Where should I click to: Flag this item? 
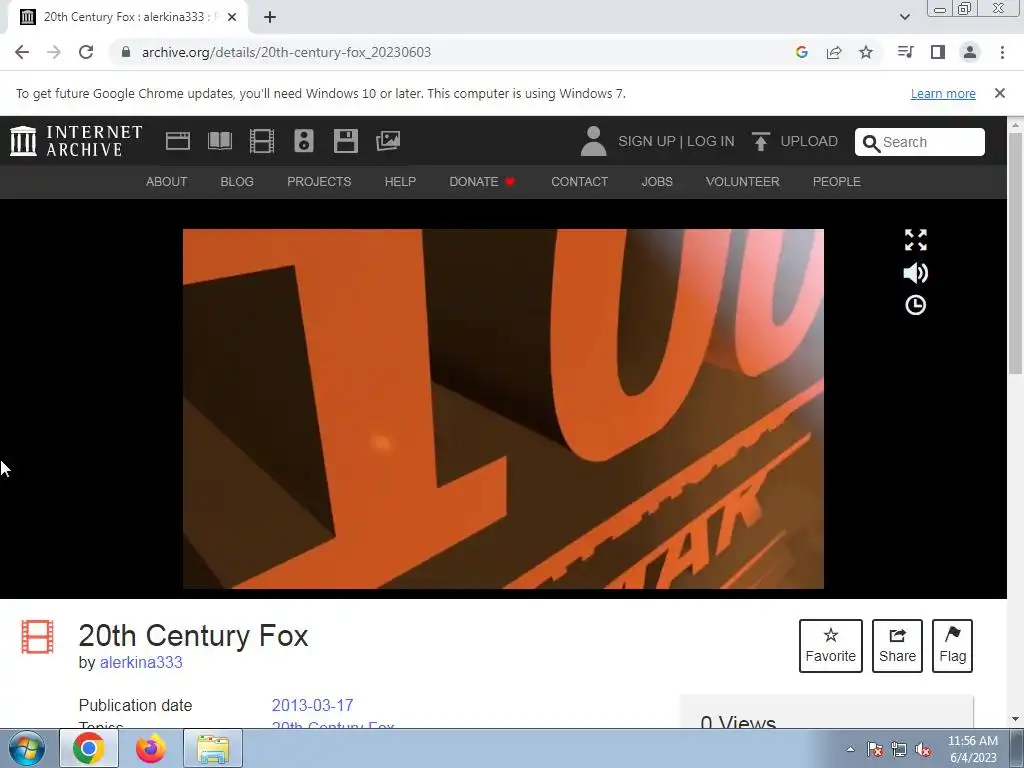[952, 646]
